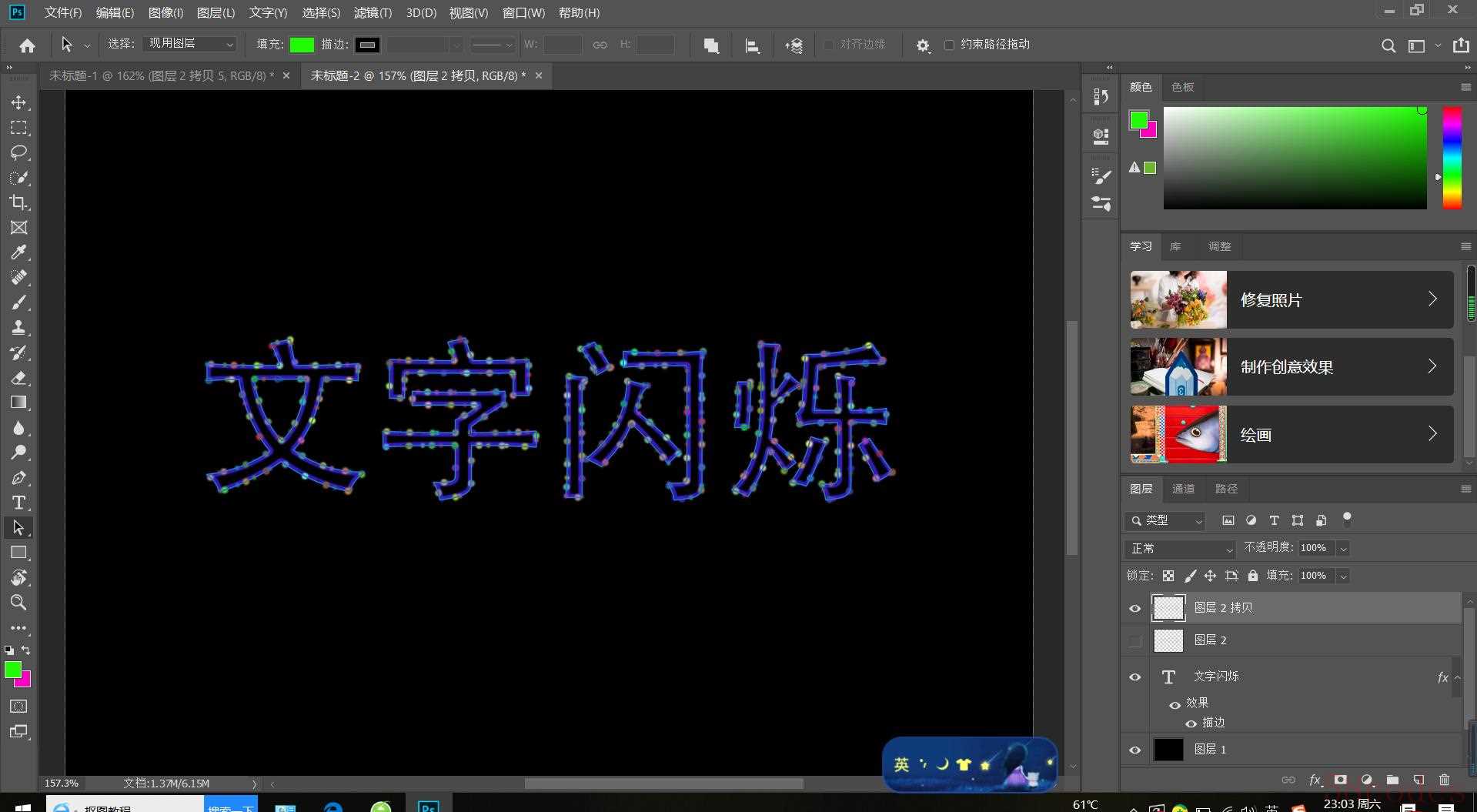This screenshot has height=812, width=1477.
Task: Select the Pen tool
Action: (x=18, y=478)
